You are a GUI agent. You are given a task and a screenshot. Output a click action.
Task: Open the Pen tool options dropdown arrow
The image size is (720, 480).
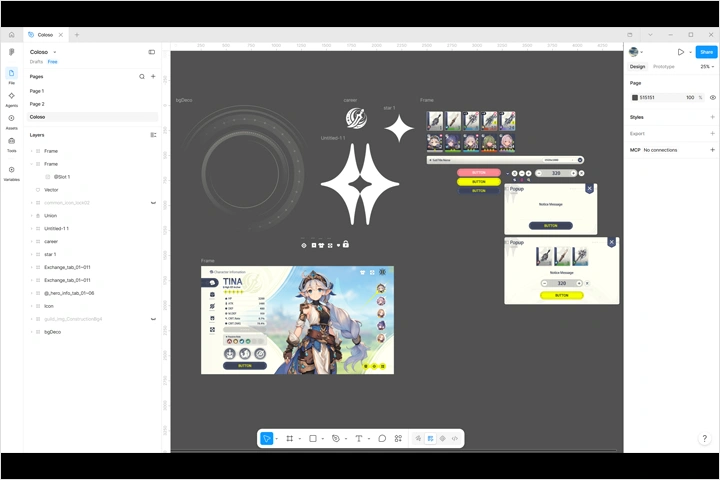[346, 439]
